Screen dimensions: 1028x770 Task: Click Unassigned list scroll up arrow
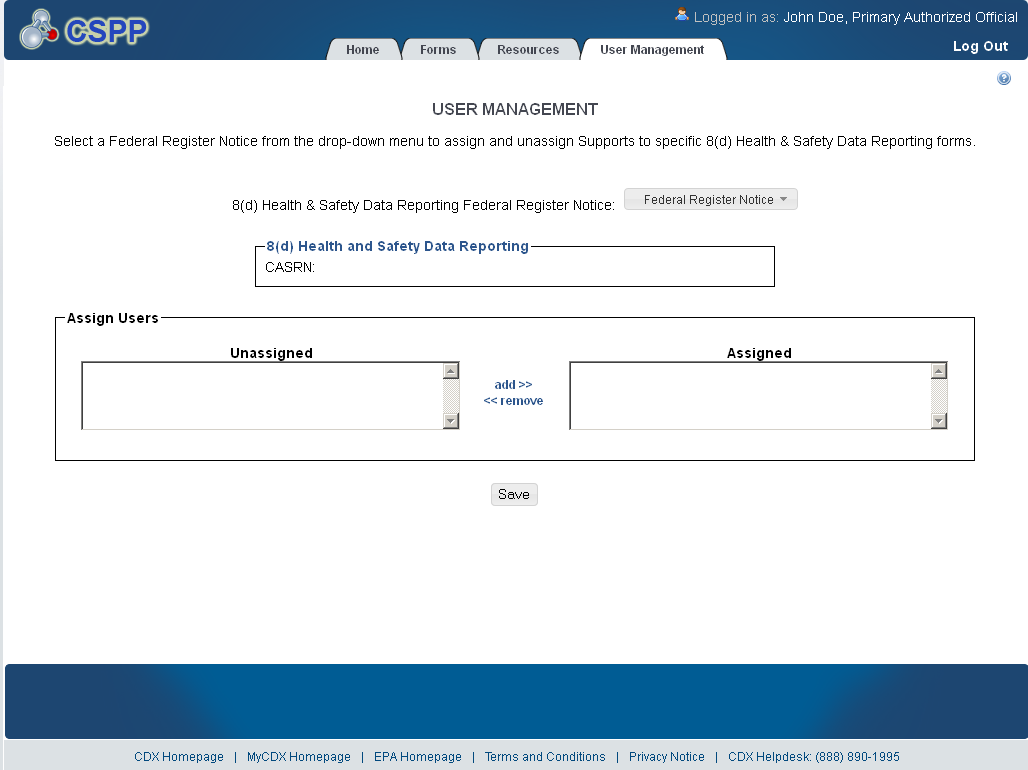(451, 371)
